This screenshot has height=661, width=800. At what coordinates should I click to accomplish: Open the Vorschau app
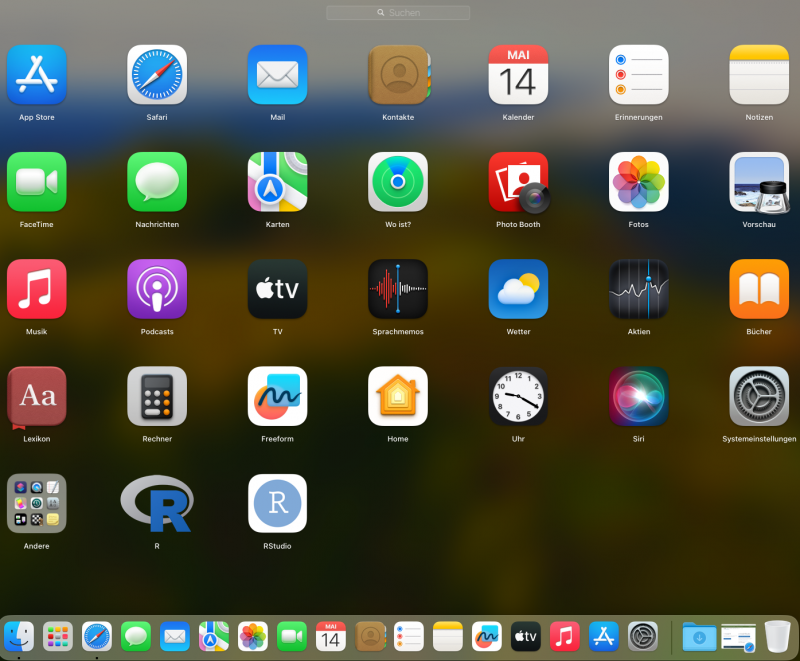(759, 182)
